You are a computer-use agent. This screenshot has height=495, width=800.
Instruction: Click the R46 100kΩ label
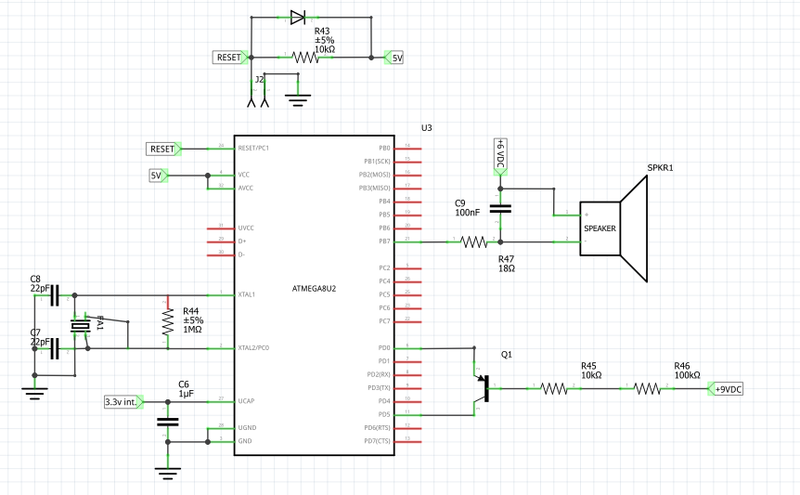coord(687,370)
